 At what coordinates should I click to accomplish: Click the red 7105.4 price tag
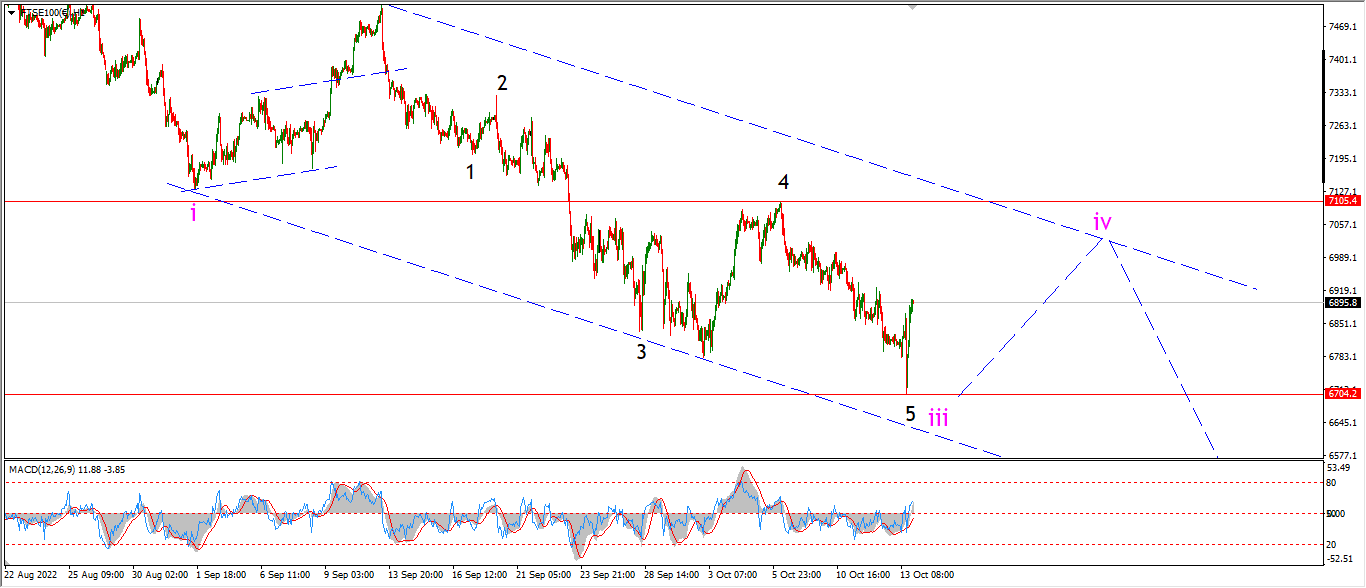pos(1341,201)
